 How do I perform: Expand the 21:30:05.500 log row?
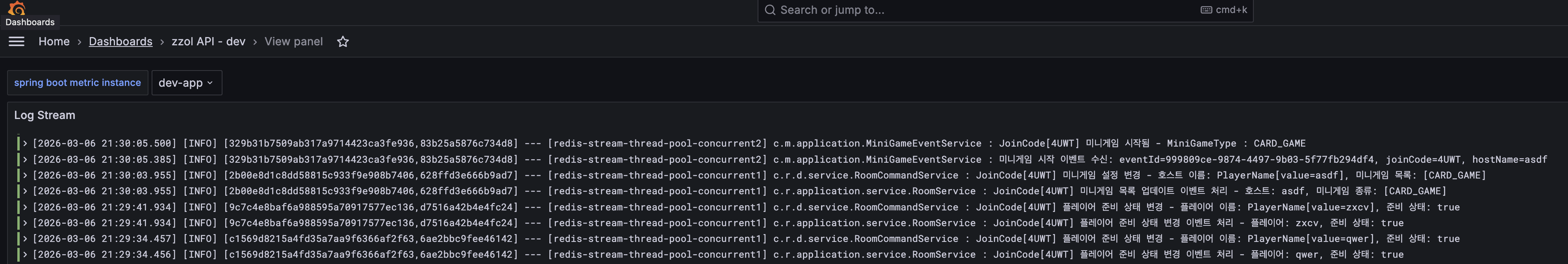click(x=25, y=143)
